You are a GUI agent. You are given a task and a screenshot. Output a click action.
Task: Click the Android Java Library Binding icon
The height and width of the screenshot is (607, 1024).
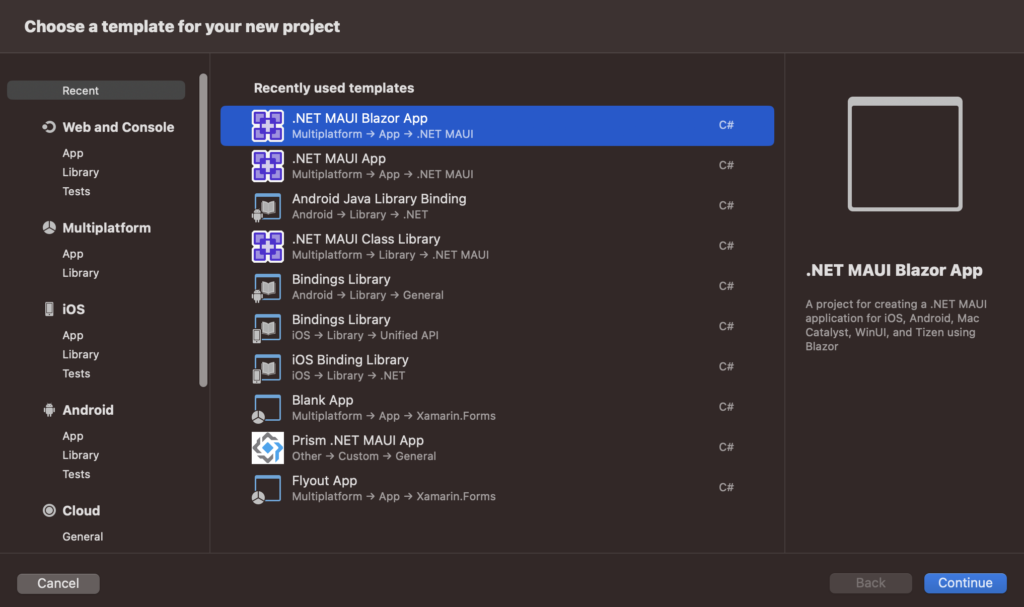267,206
